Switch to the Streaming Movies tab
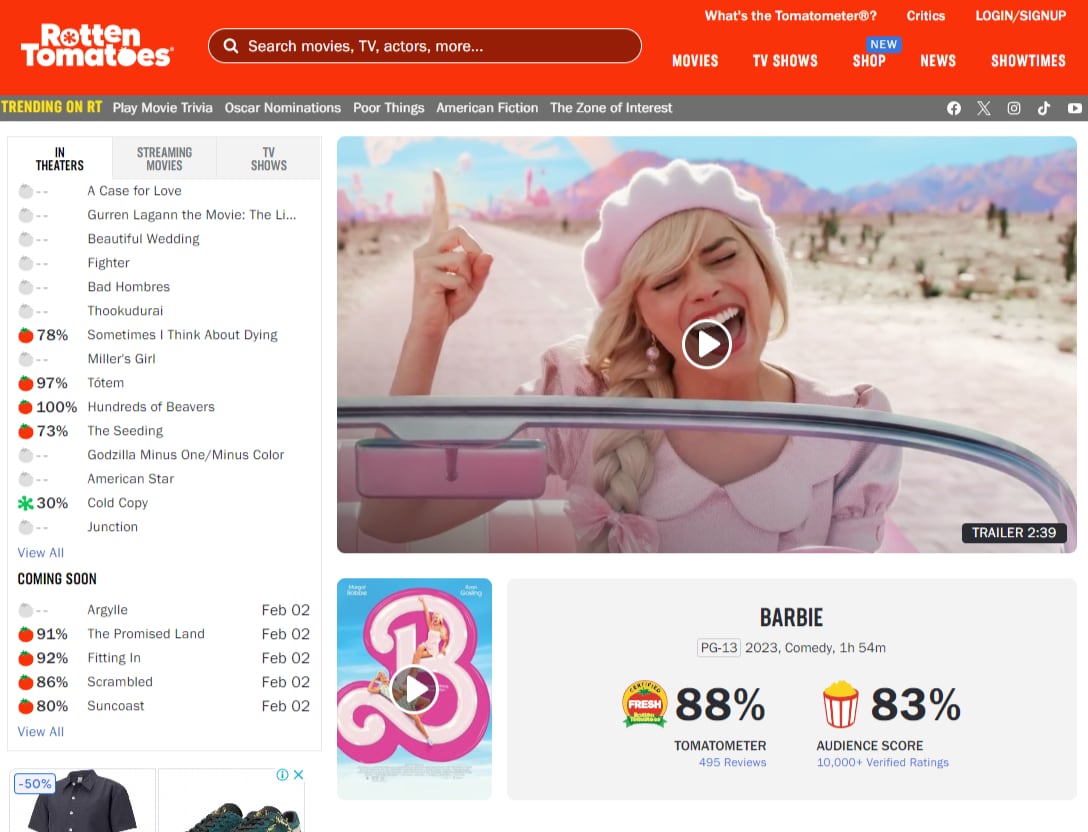 164,159
